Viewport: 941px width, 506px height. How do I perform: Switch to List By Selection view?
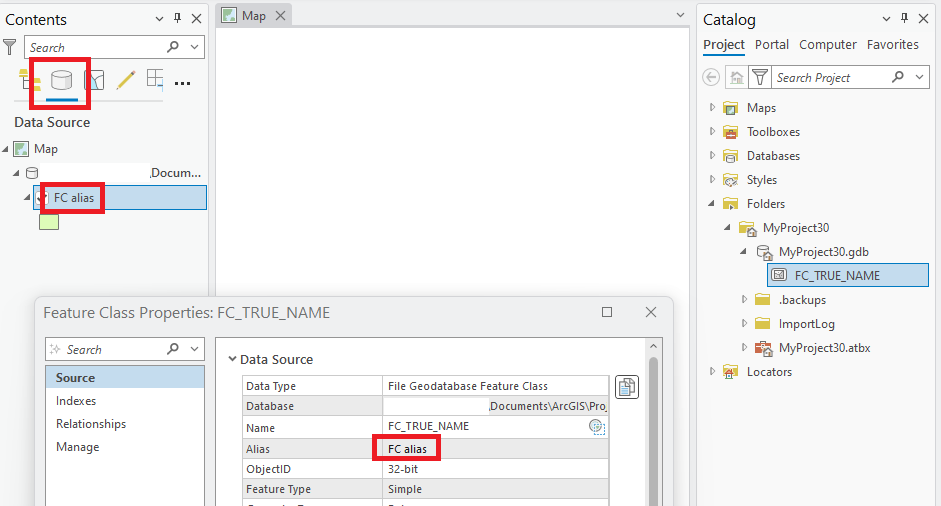(95, 80)
